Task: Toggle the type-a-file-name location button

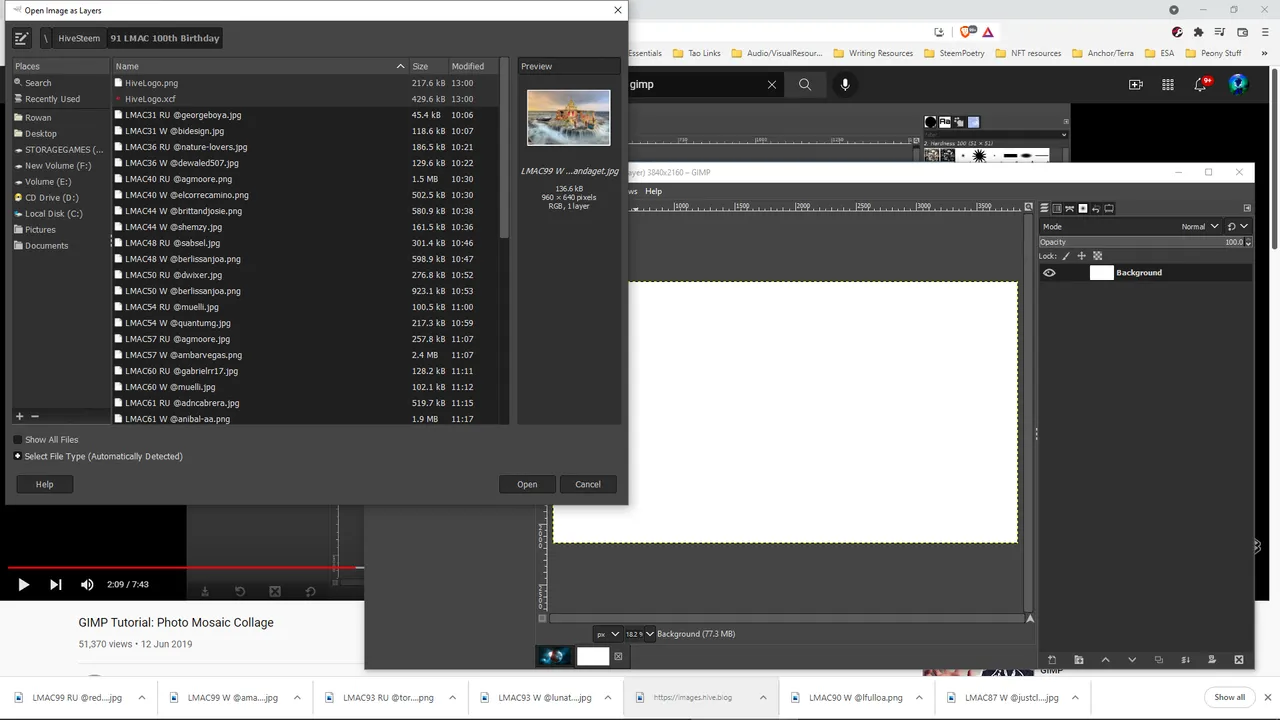Action: point(21,38)
